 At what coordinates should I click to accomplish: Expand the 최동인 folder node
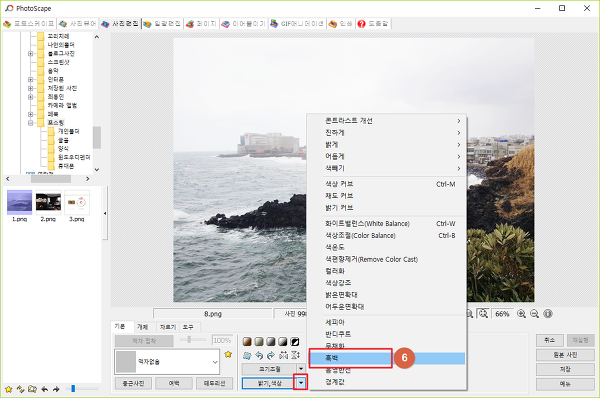30,97
